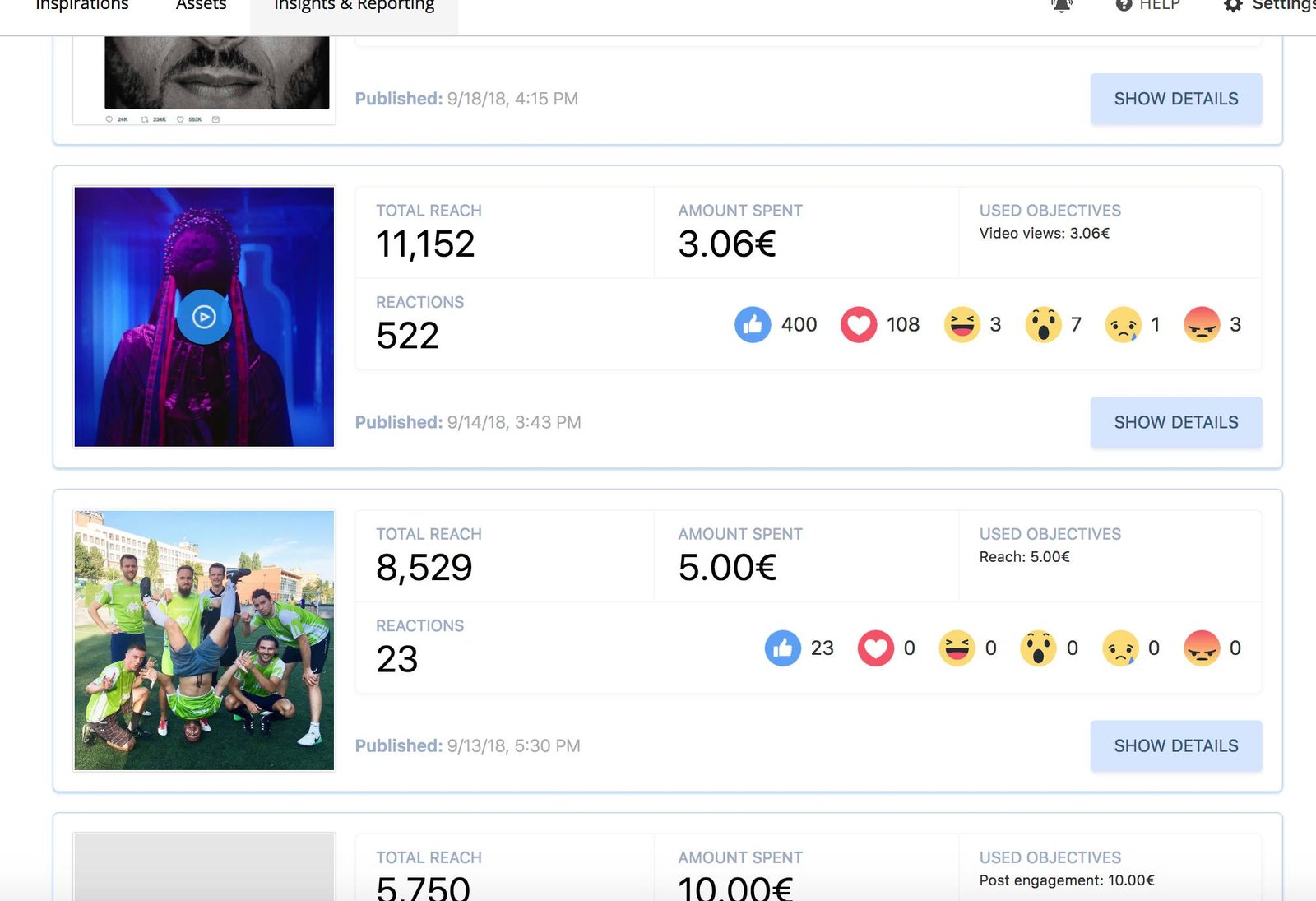Open the Assets tab
This screenshot has width=1316, height=901.
point(201,7)
